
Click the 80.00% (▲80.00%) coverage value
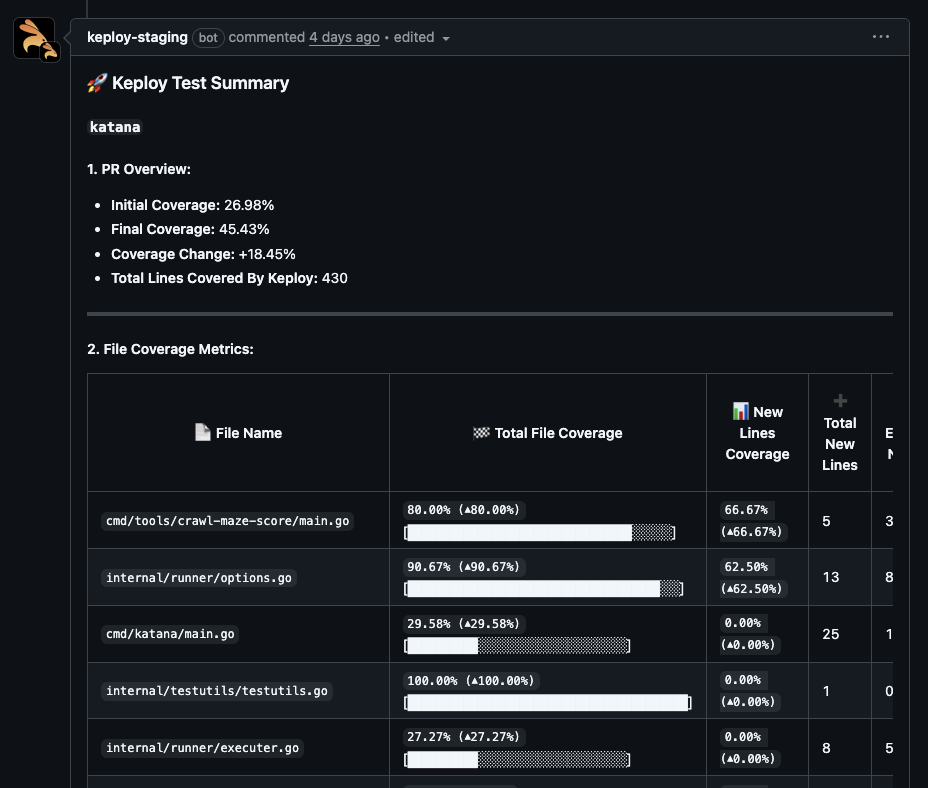coord(463,510)
